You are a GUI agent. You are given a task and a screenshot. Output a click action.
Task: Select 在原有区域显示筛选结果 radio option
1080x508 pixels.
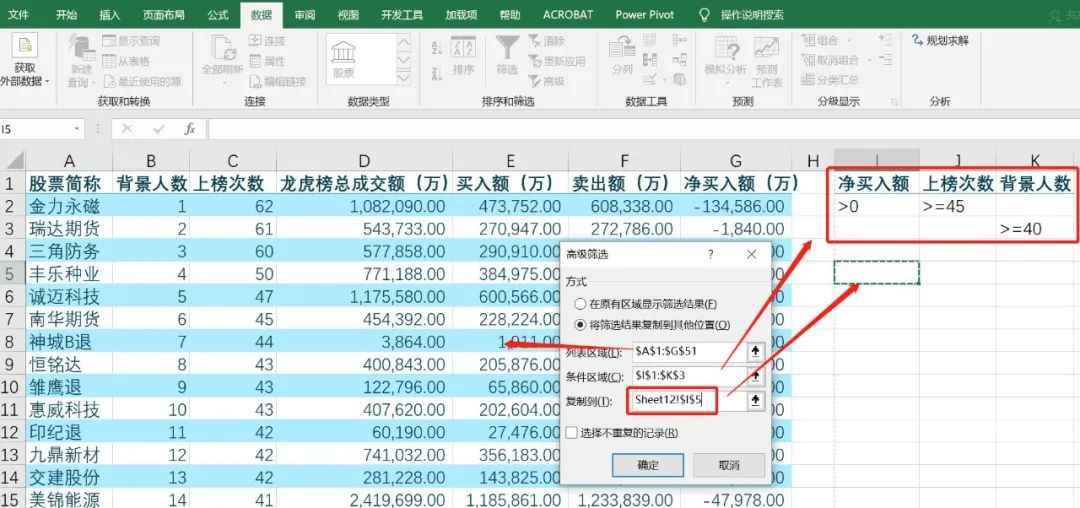click(x=581, y=304)
